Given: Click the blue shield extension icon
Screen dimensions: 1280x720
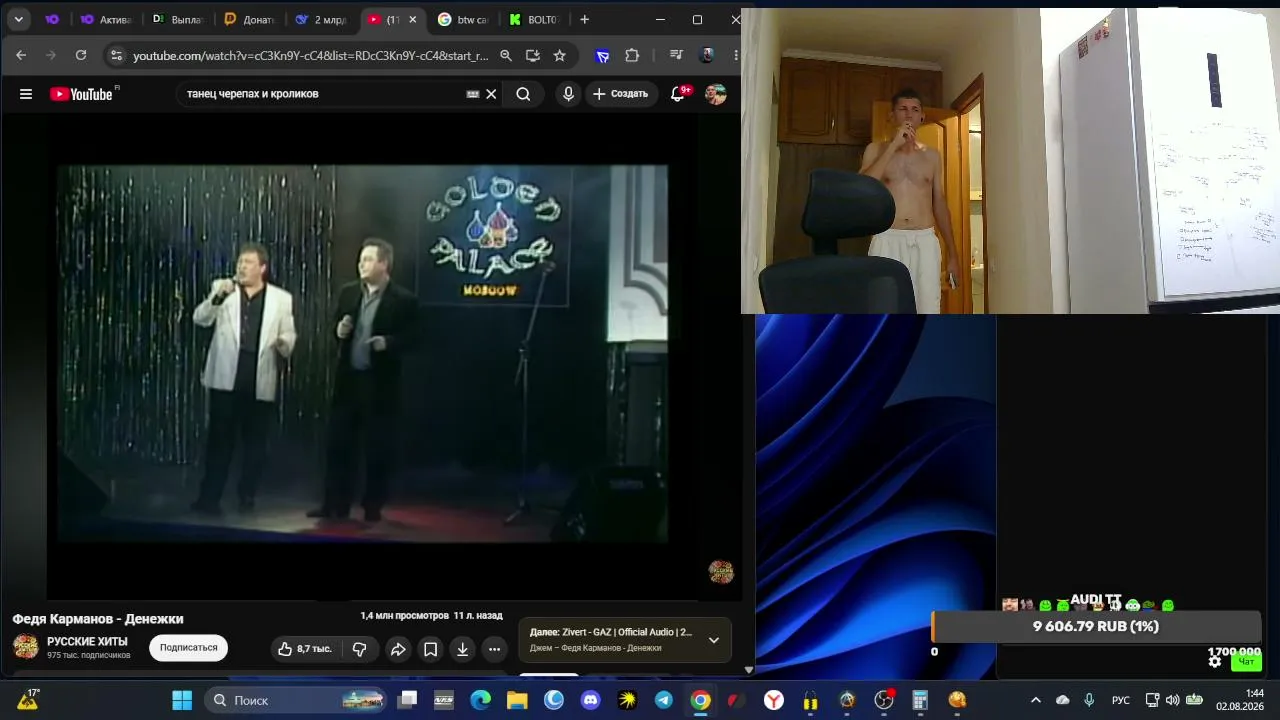Looking at the screenshot, I should click(x=602, y=56).
